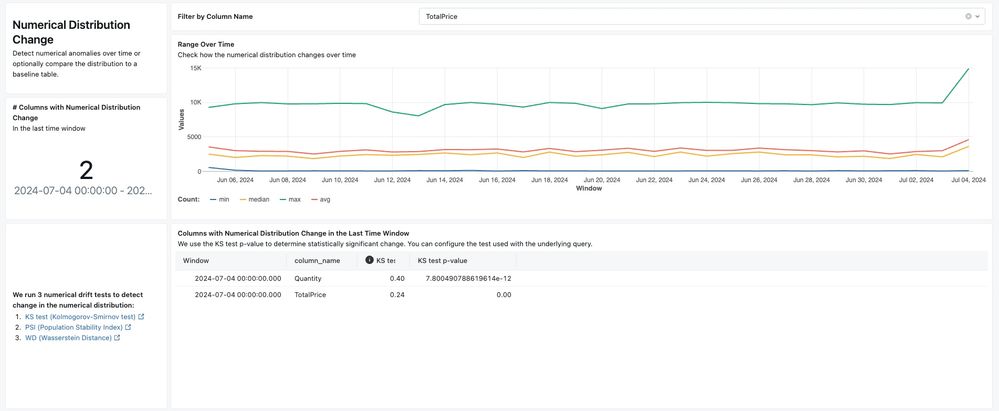Click the TotalPrice column filter field
The image size is (999, 411).
pos(690,17)
